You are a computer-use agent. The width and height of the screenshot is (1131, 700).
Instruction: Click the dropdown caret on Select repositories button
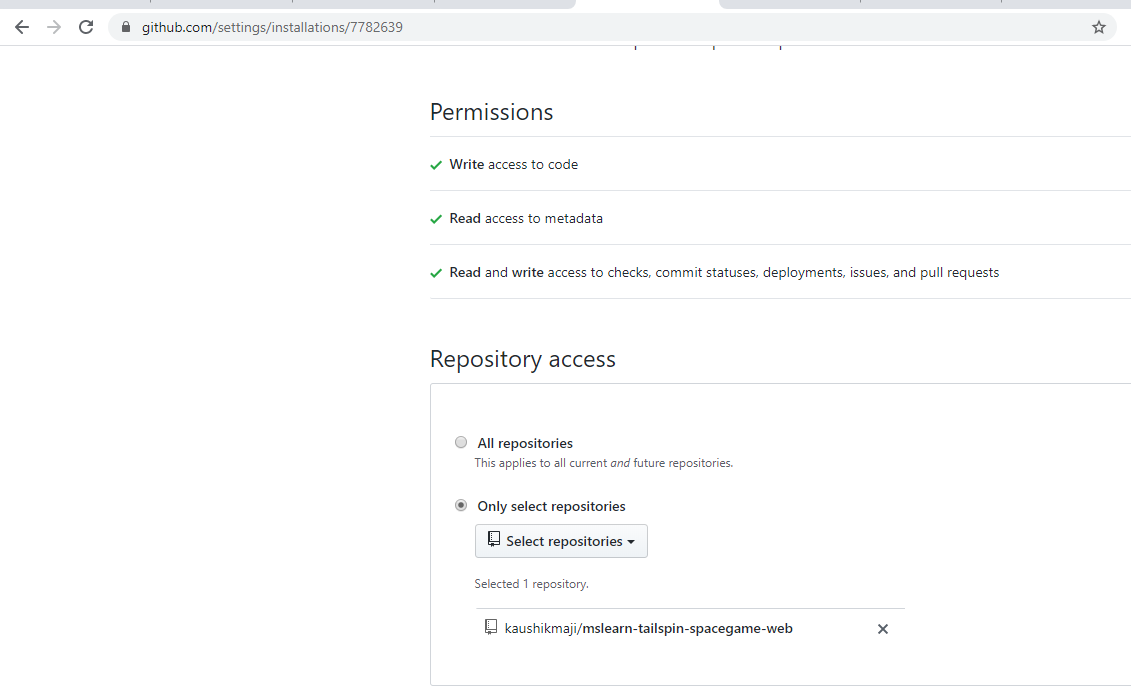pos(633,541)
